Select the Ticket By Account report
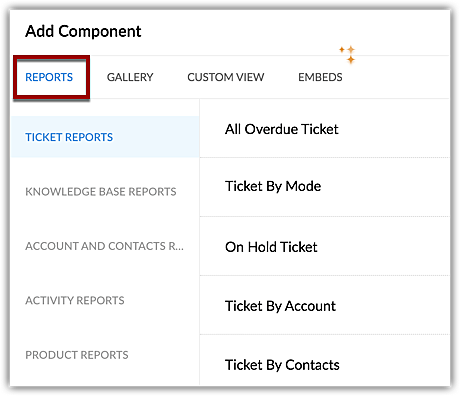This screenshot has width=460, height=396. (x=280, y=306)
